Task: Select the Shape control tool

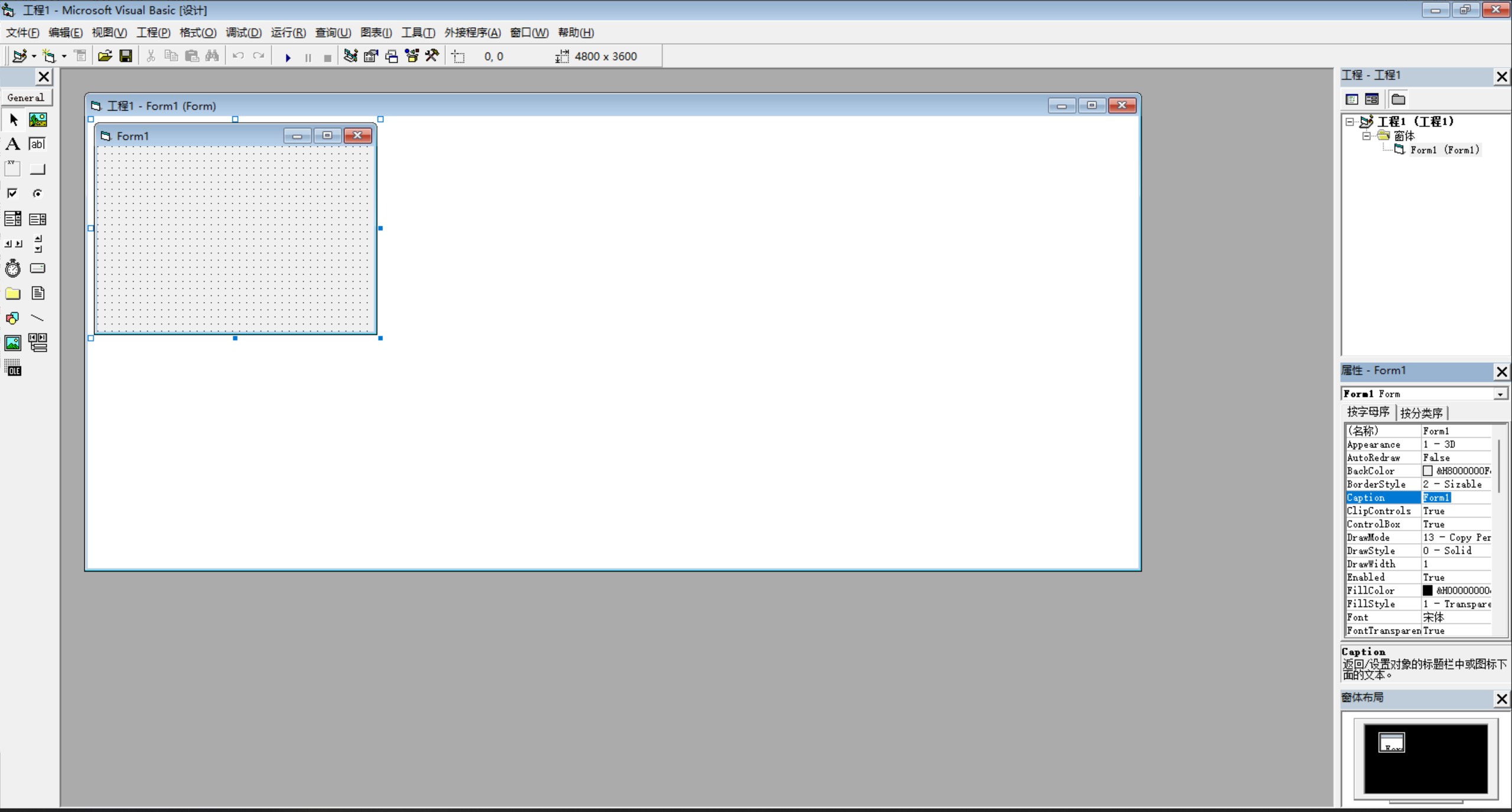Action: [x=13, y=318]
